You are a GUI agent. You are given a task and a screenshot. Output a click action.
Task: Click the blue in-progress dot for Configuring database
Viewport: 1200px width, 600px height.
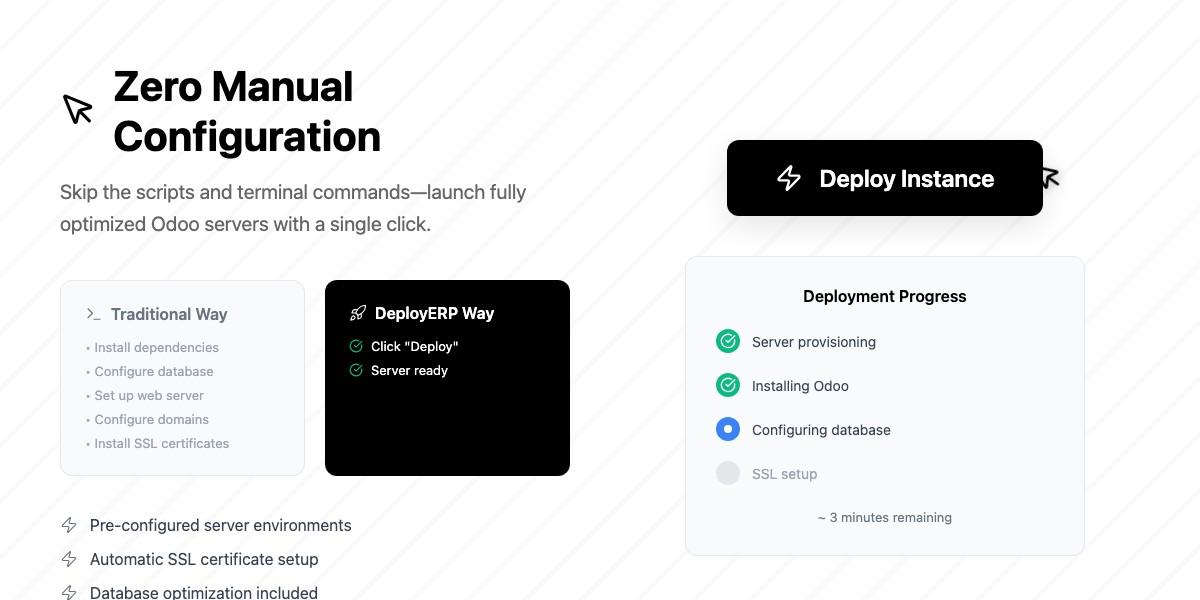[728, 429]
